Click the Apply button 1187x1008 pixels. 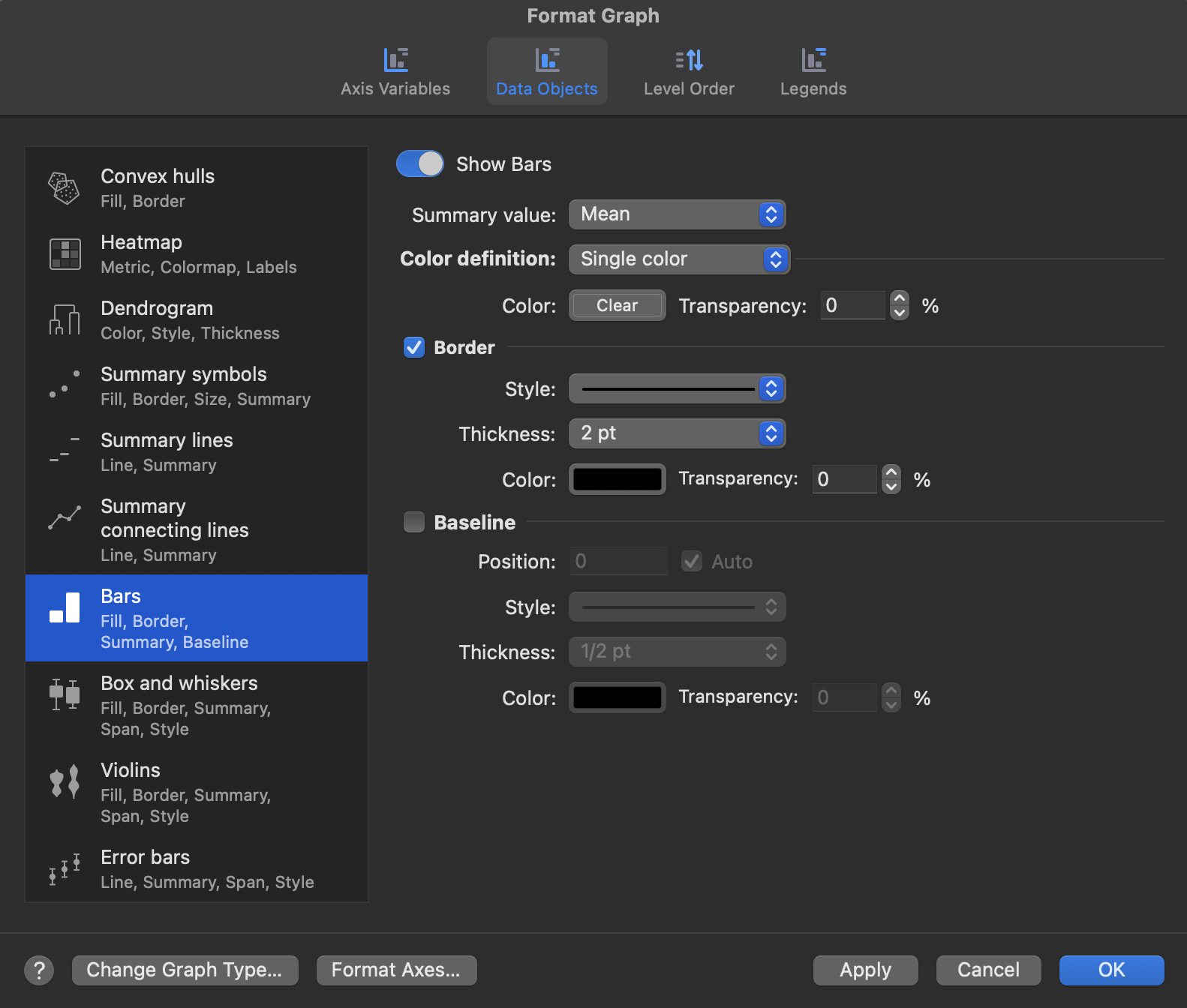click(865, 970)
